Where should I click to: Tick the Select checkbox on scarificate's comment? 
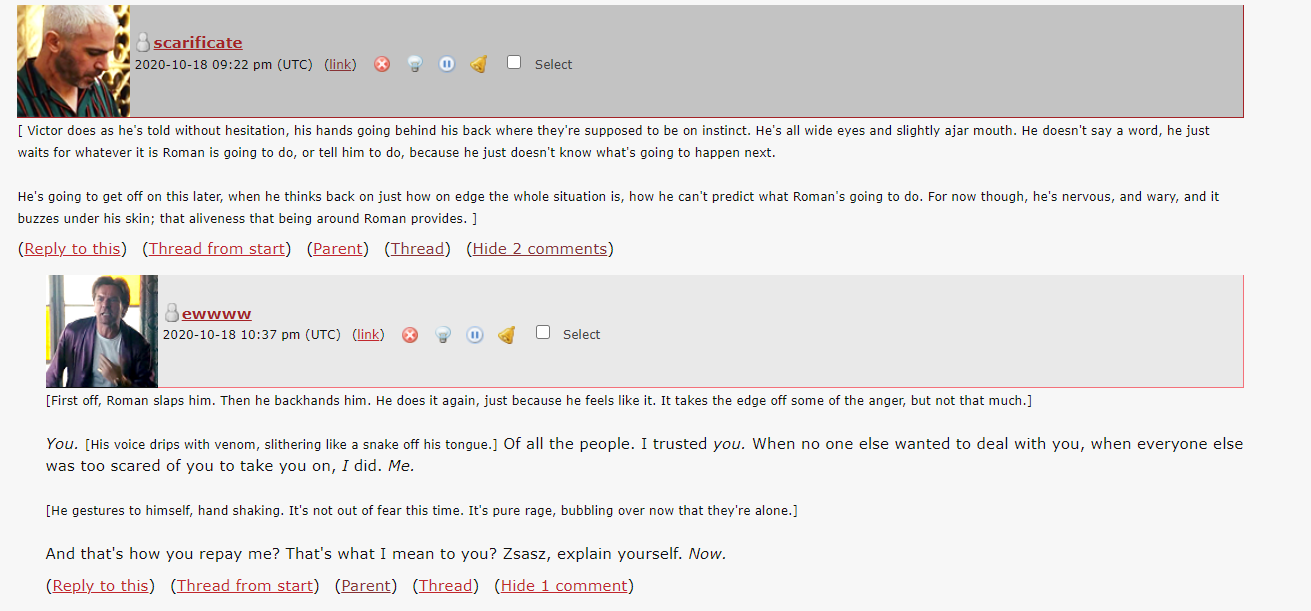pyautogui.click(x=514, y=62)
